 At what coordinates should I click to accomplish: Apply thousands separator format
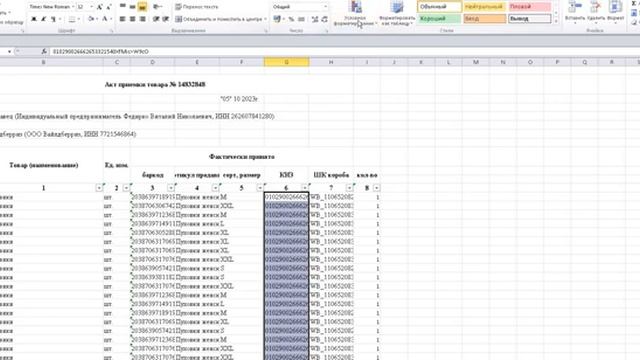tap(301, 19)
